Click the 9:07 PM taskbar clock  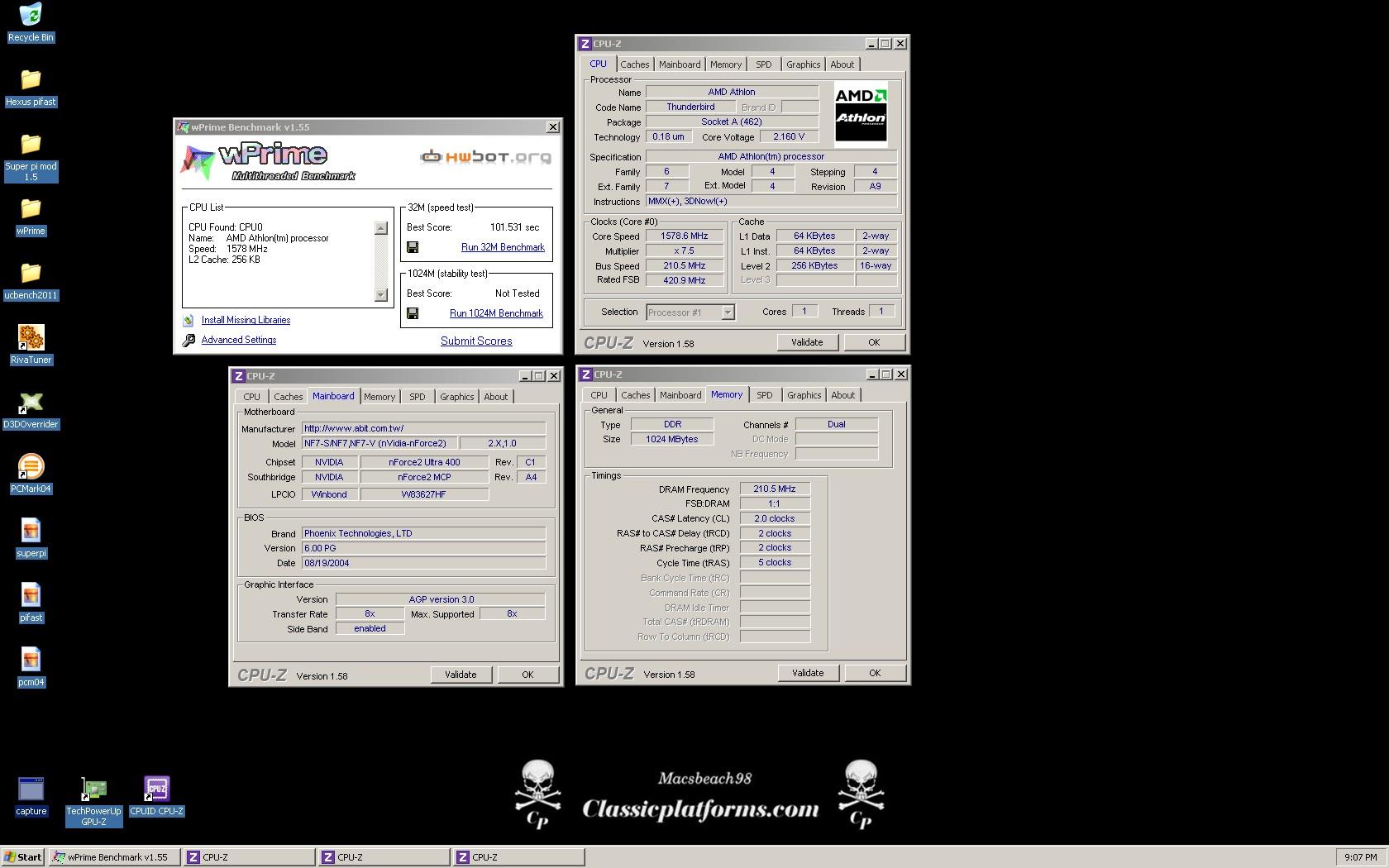pos(1361,857)
